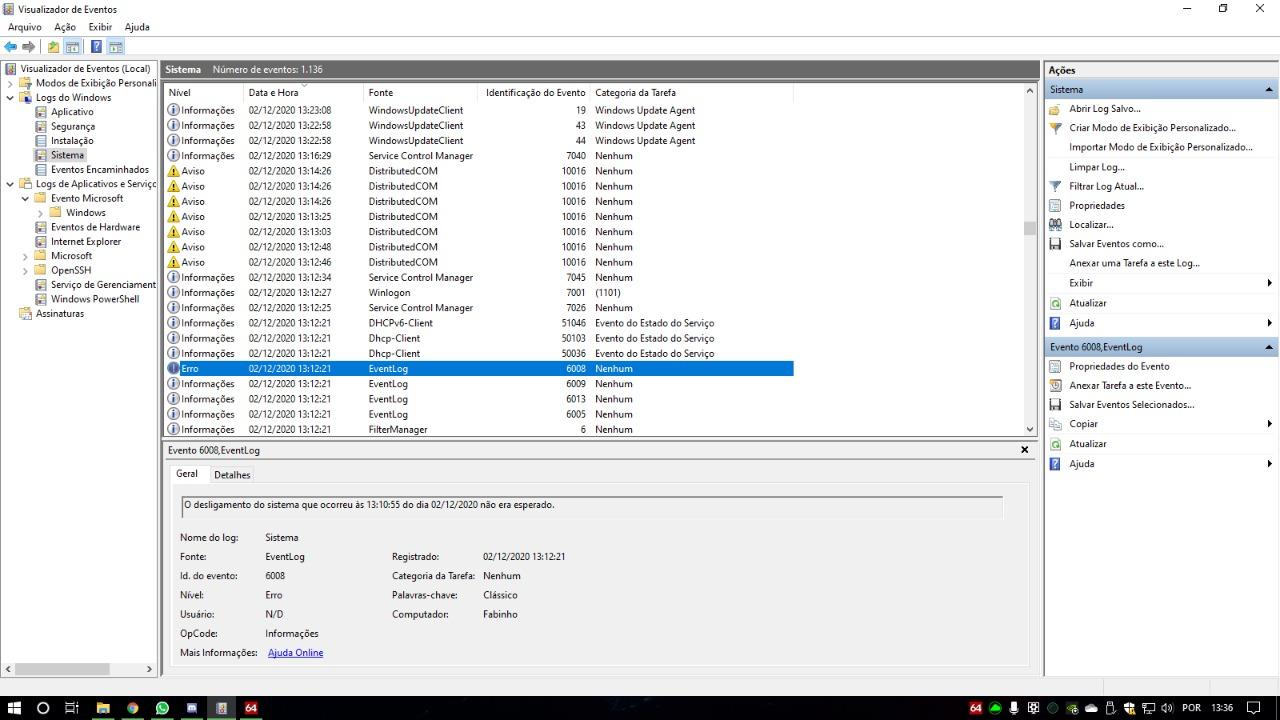Open Google Chrome from the taskbar
Screen dimensions: 1280x720
click(132, 708)
